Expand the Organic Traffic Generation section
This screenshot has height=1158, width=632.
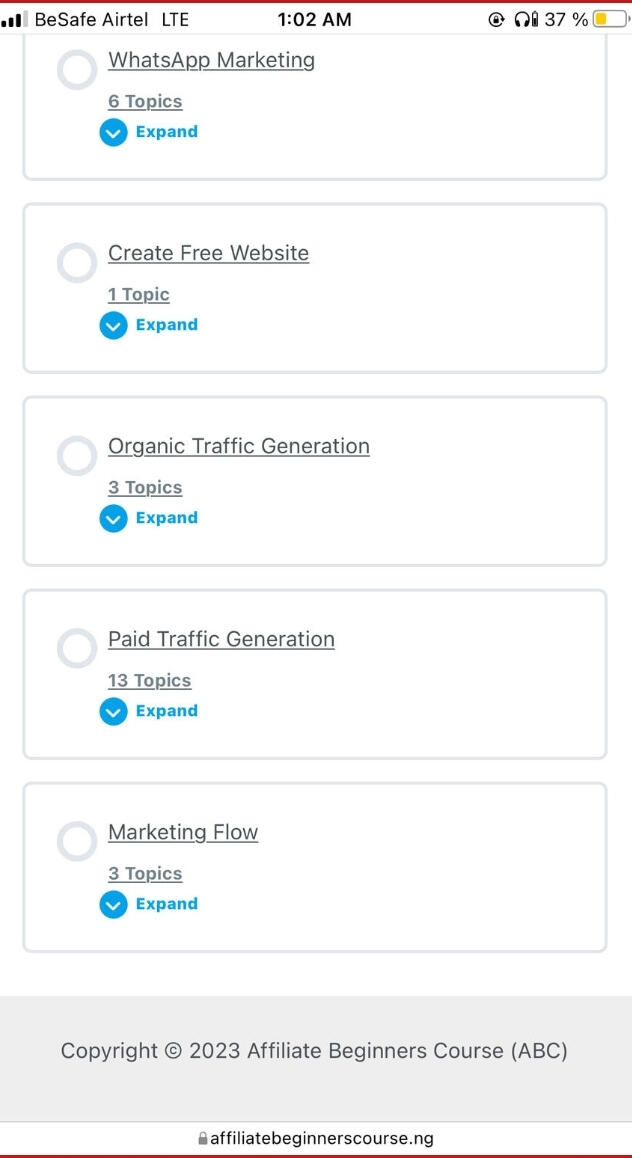point(149,518)
